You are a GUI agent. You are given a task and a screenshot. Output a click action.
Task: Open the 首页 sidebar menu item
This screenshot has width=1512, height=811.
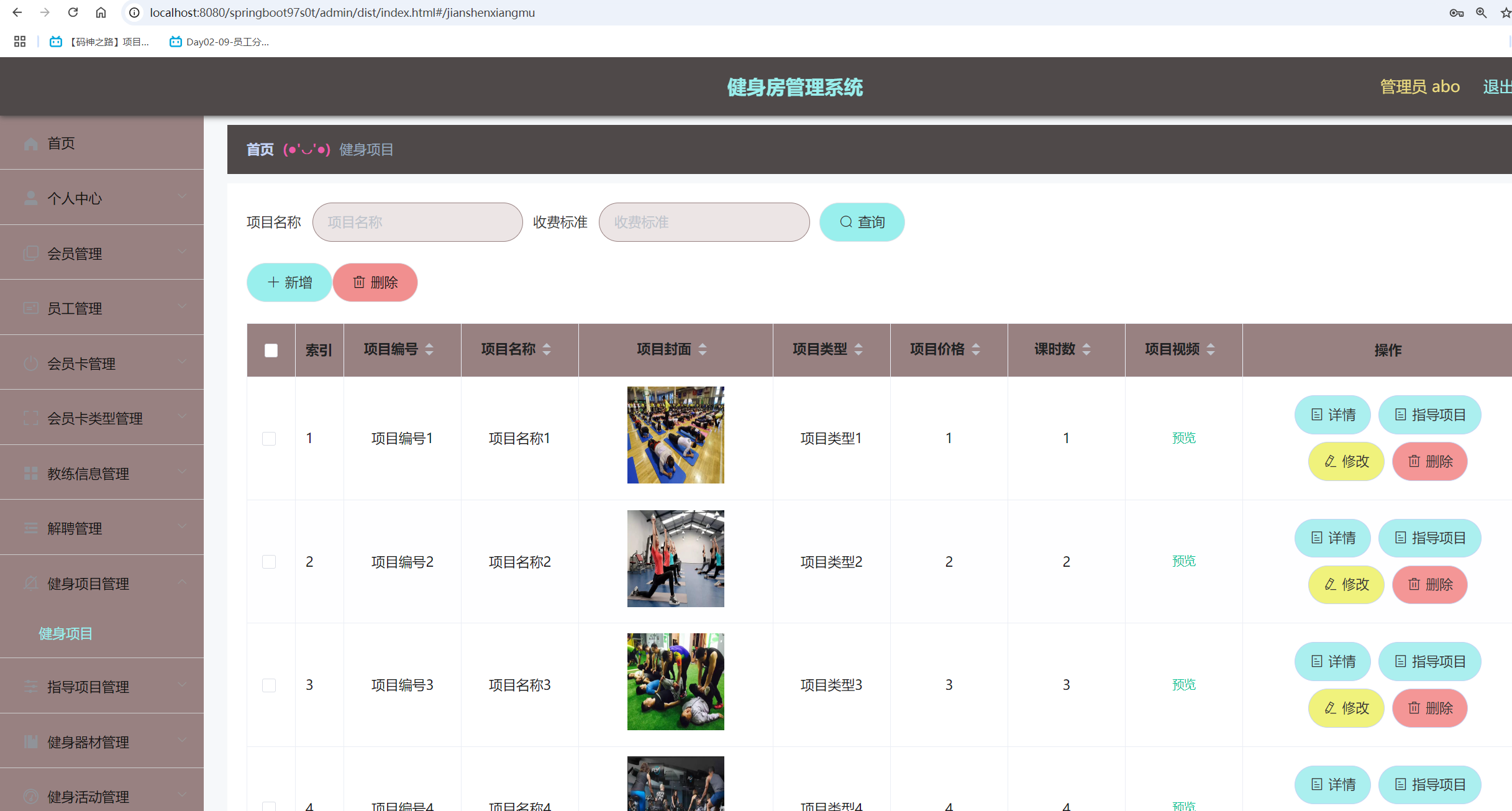(61, 144)
